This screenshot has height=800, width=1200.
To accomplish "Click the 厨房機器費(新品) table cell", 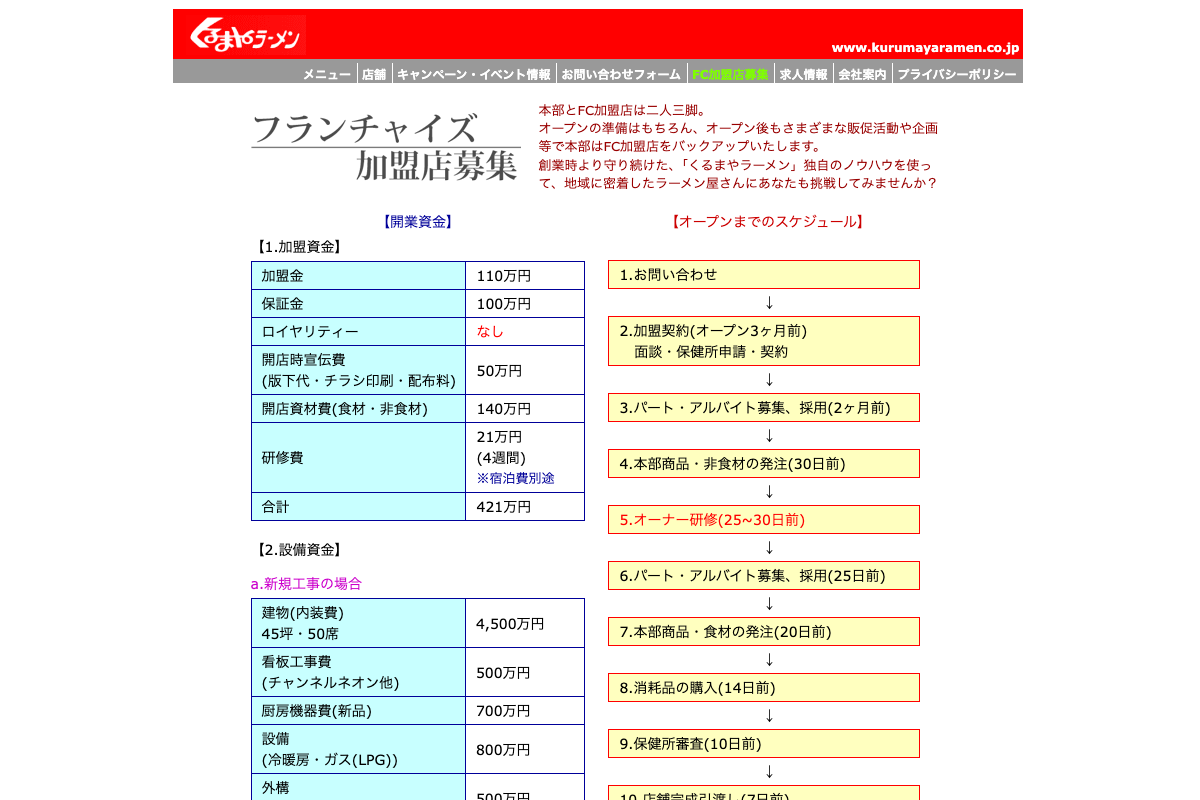I will (358, 711).
